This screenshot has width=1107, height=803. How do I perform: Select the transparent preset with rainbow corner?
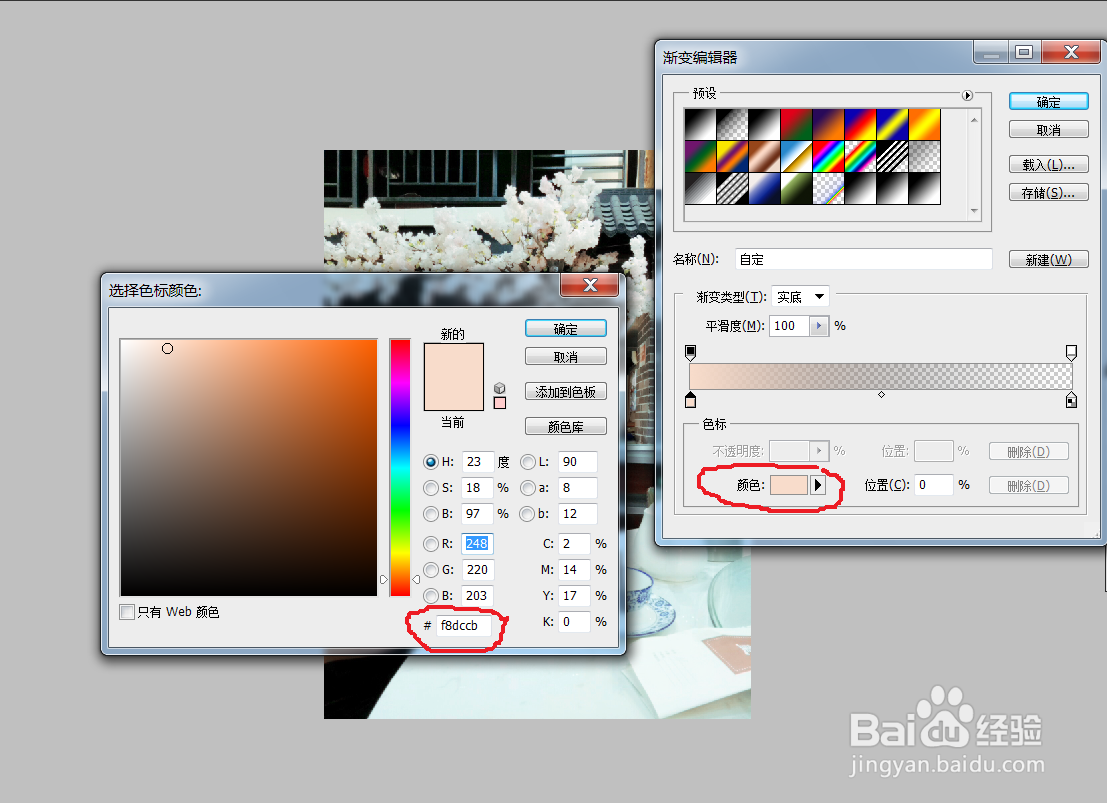828,188
